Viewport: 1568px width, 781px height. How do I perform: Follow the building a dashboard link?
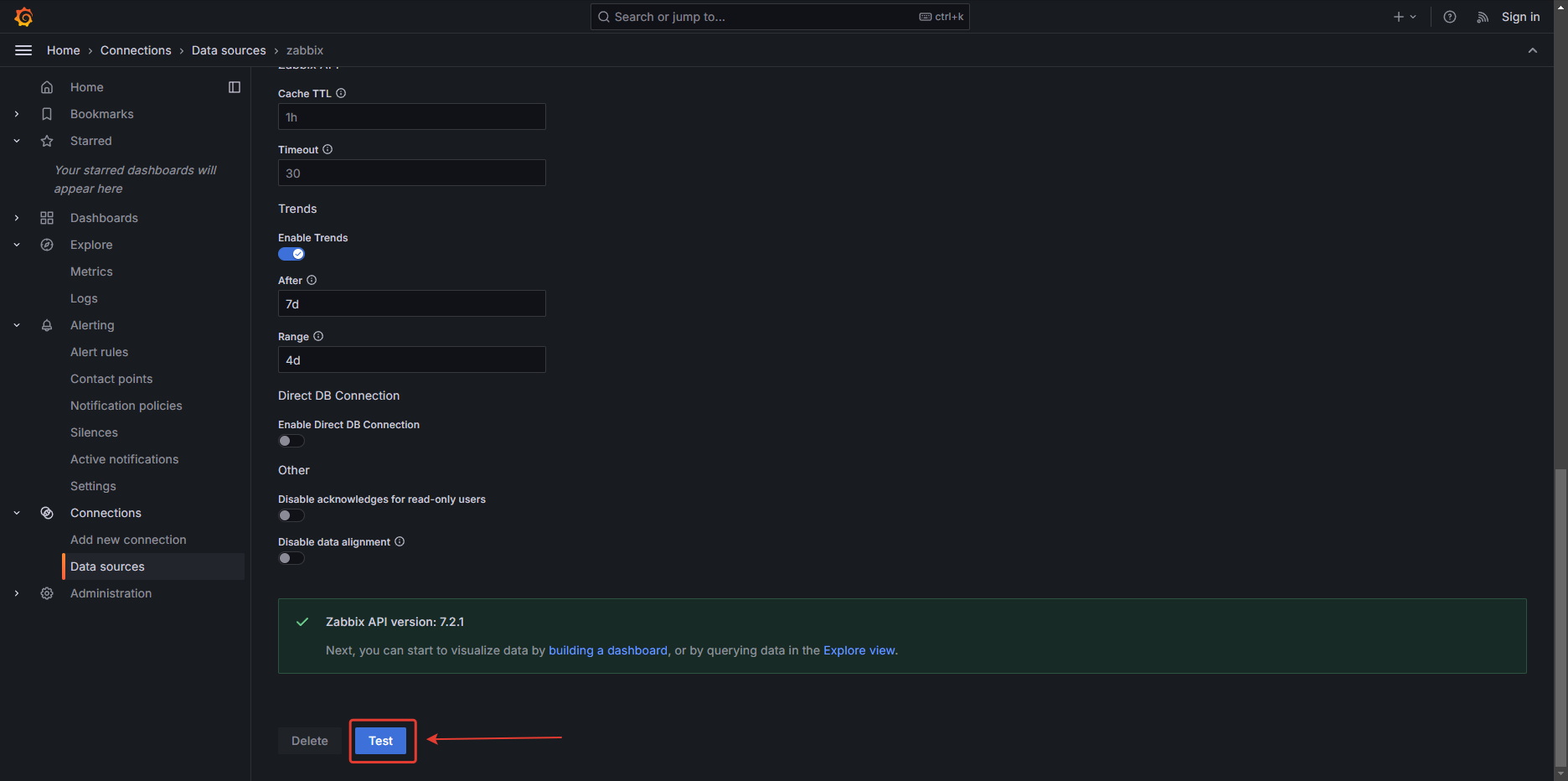[x=608, y=650]
